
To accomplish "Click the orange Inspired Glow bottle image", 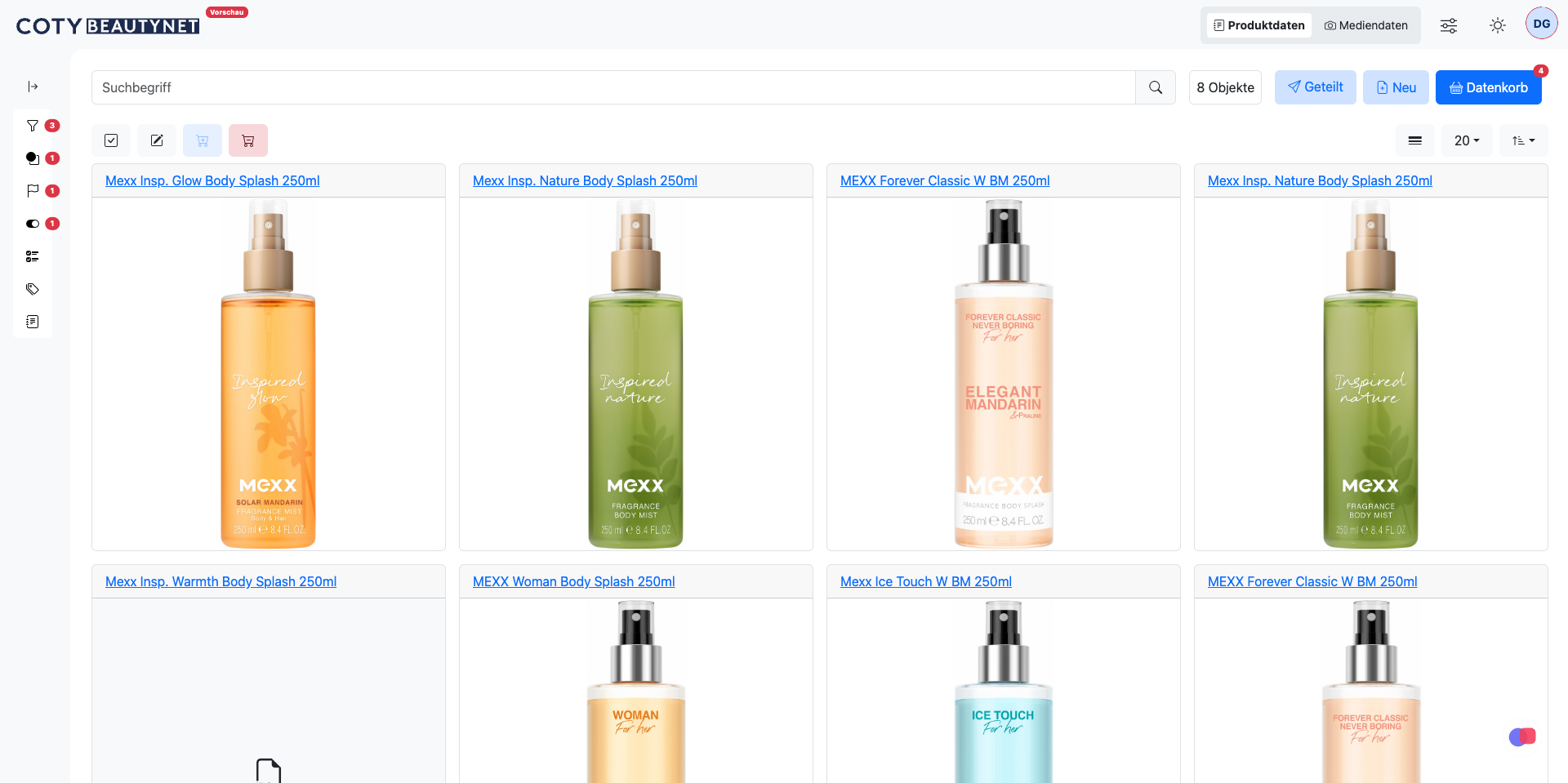I will [269, 374].
